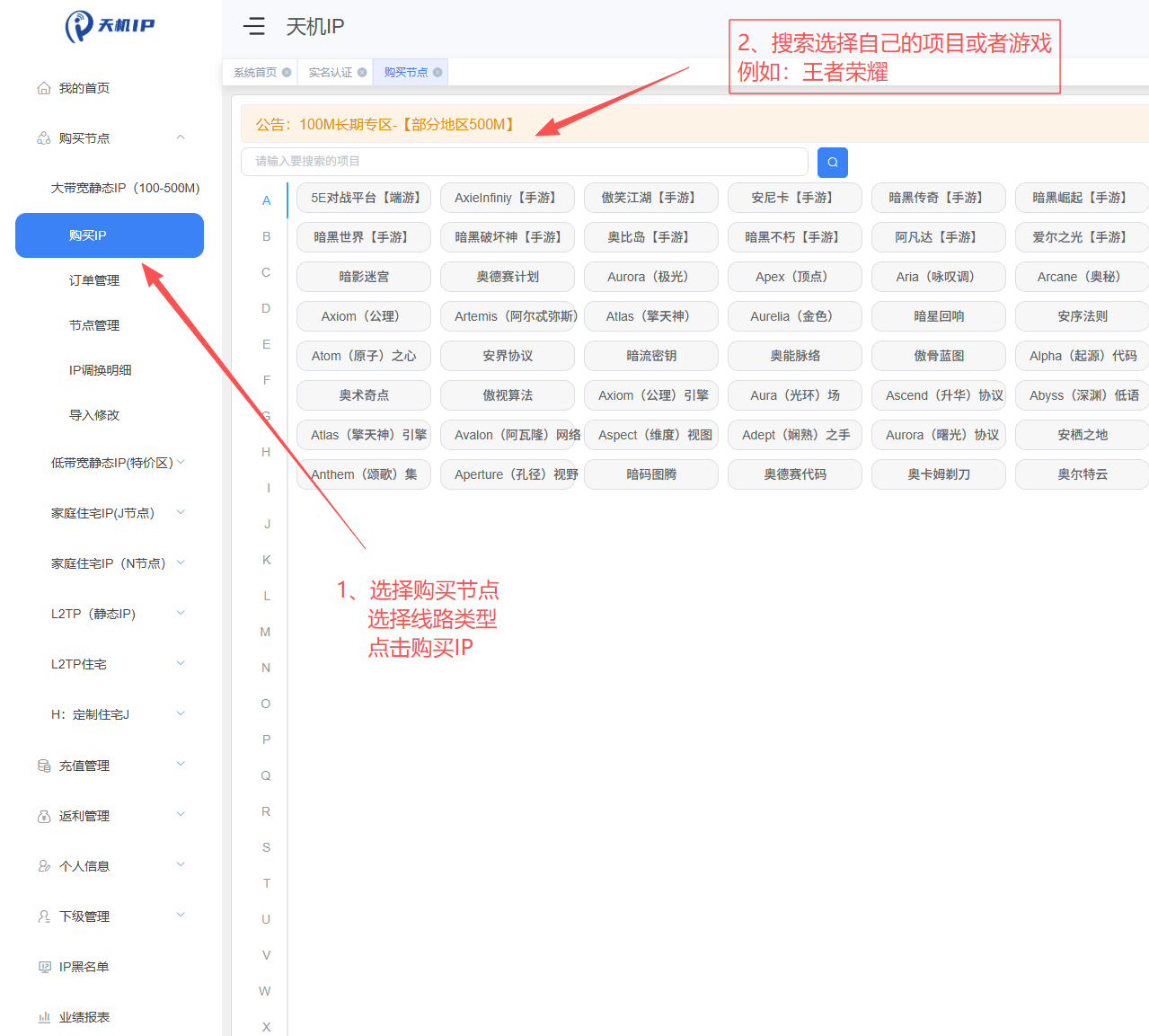Toggle the hamburger sidebar collapse icon

(x=254, y=26)
